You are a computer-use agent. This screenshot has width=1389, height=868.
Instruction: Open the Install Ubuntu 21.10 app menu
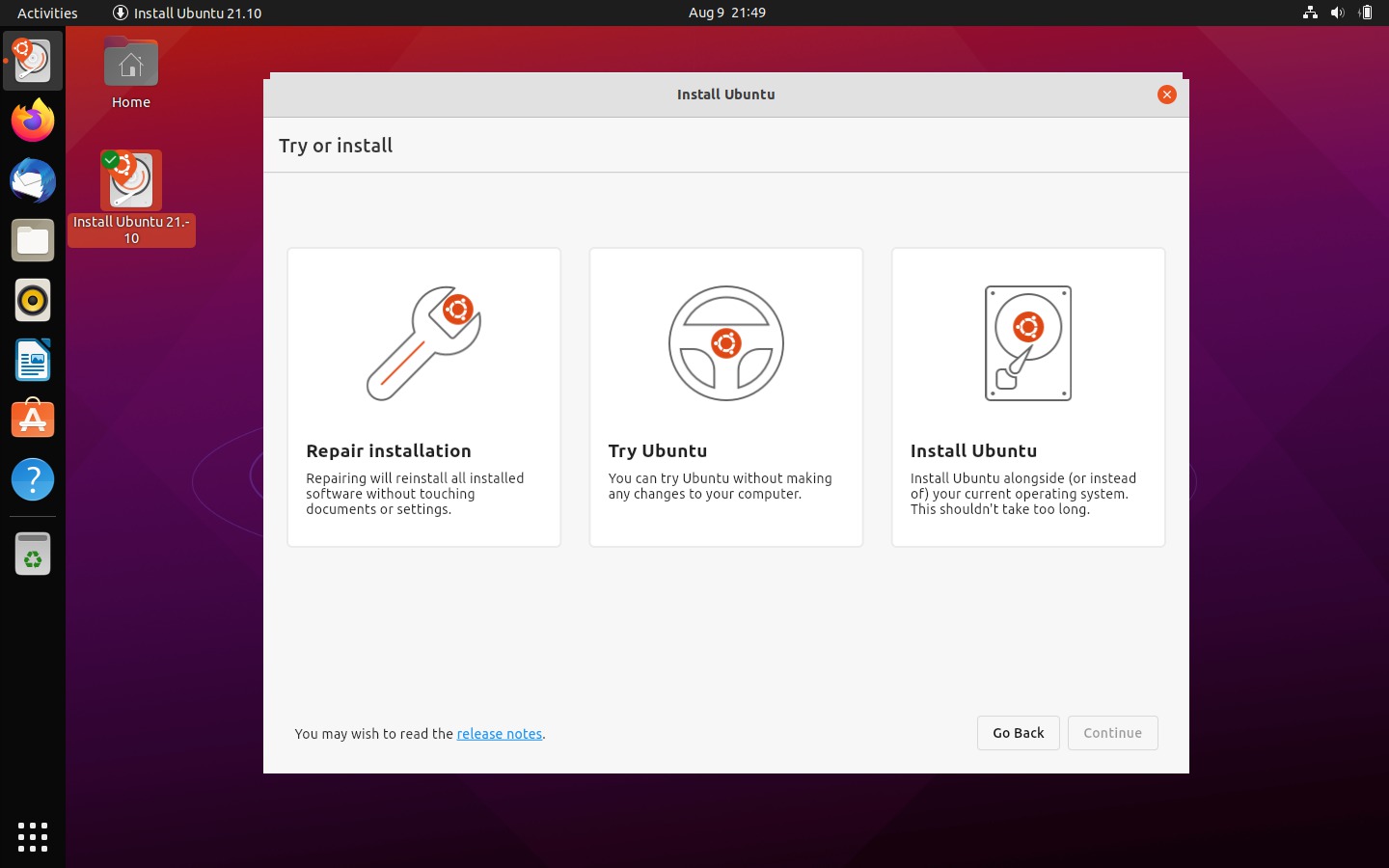[187, 13]
